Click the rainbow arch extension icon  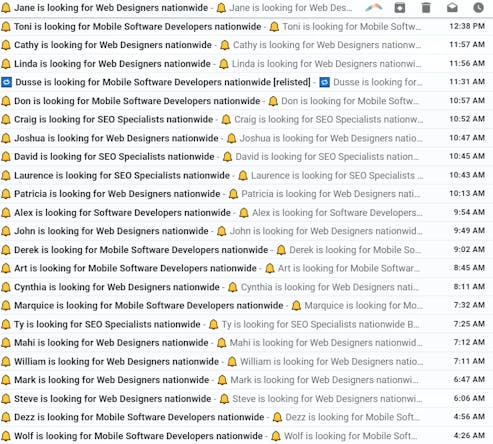[373, 8]
